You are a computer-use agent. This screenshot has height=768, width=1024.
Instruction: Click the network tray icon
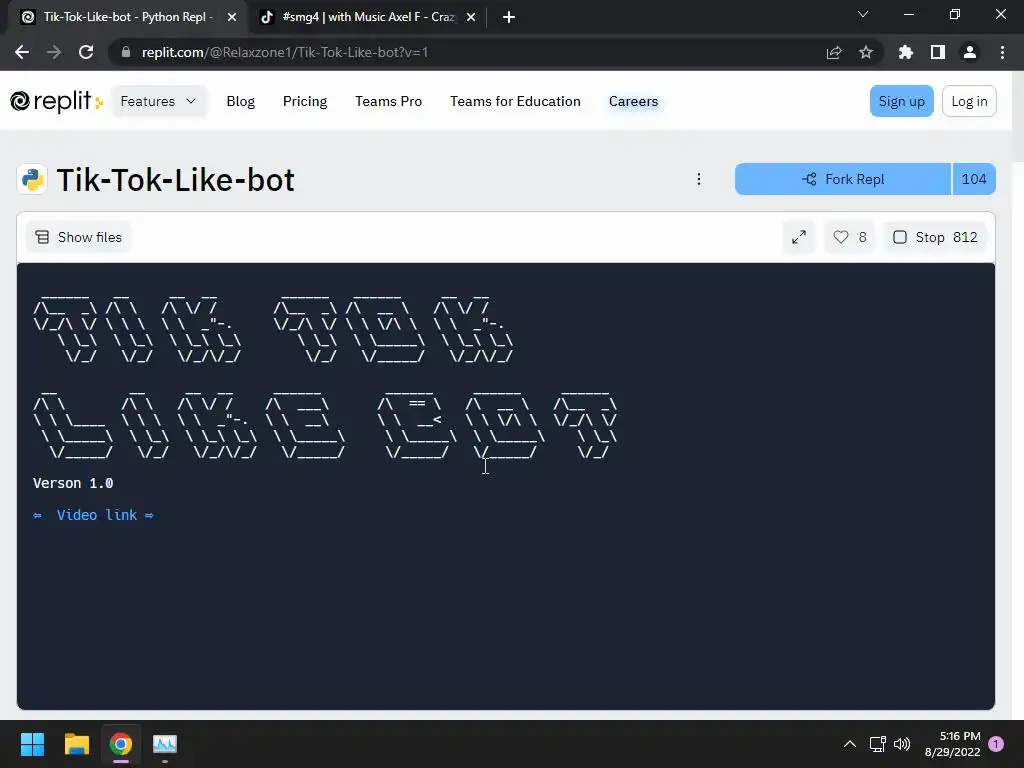(x=877, y=744)
